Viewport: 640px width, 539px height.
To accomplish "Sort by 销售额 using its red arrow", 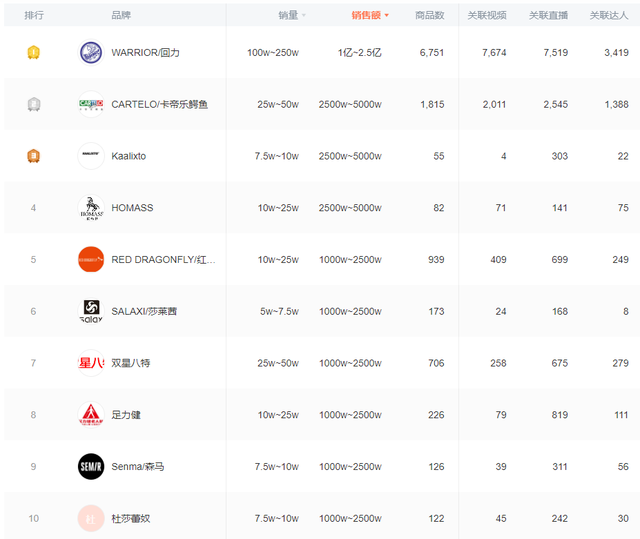I will (x=387, y=16).
